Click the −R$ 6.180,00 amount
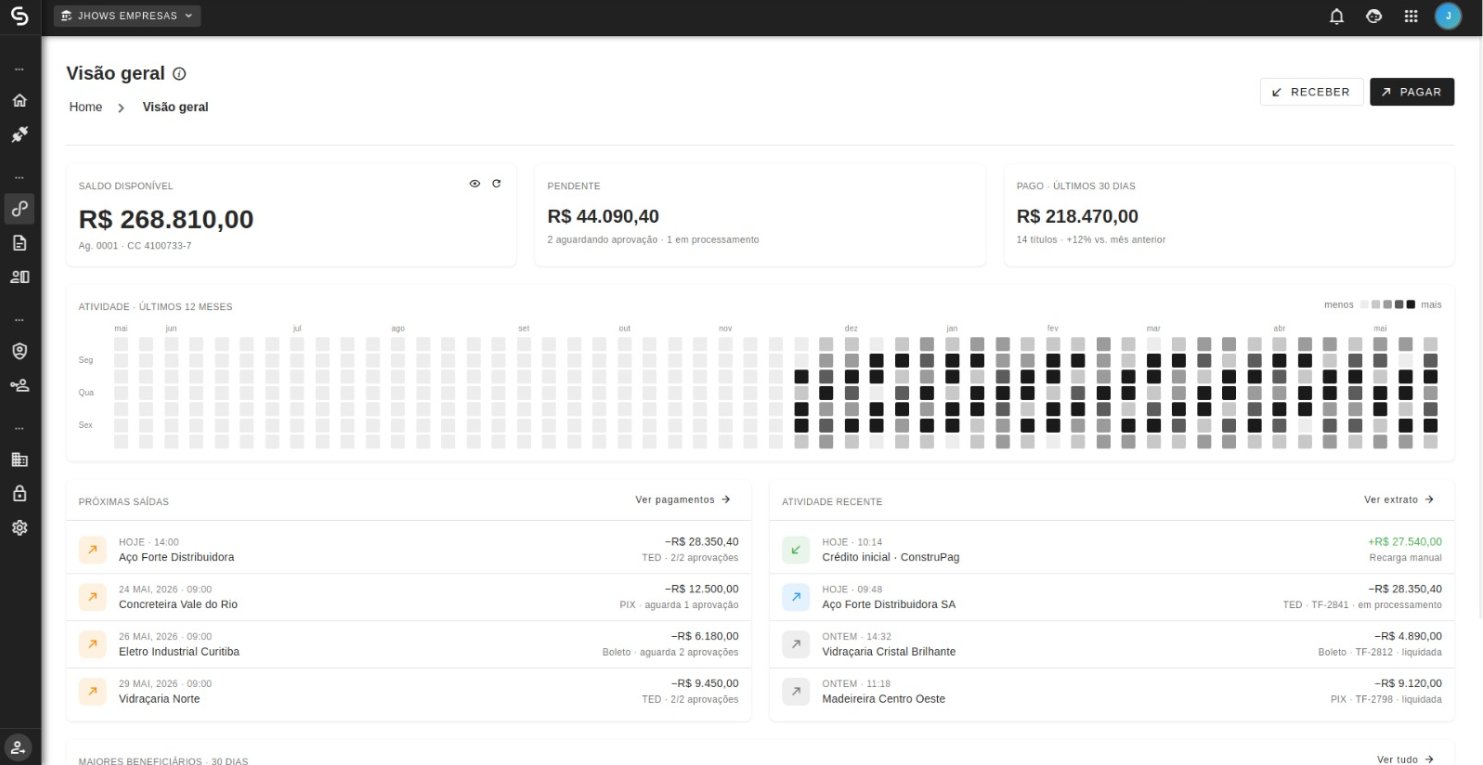This screenshot has width=1483, height=765. [x=704, y=636]
